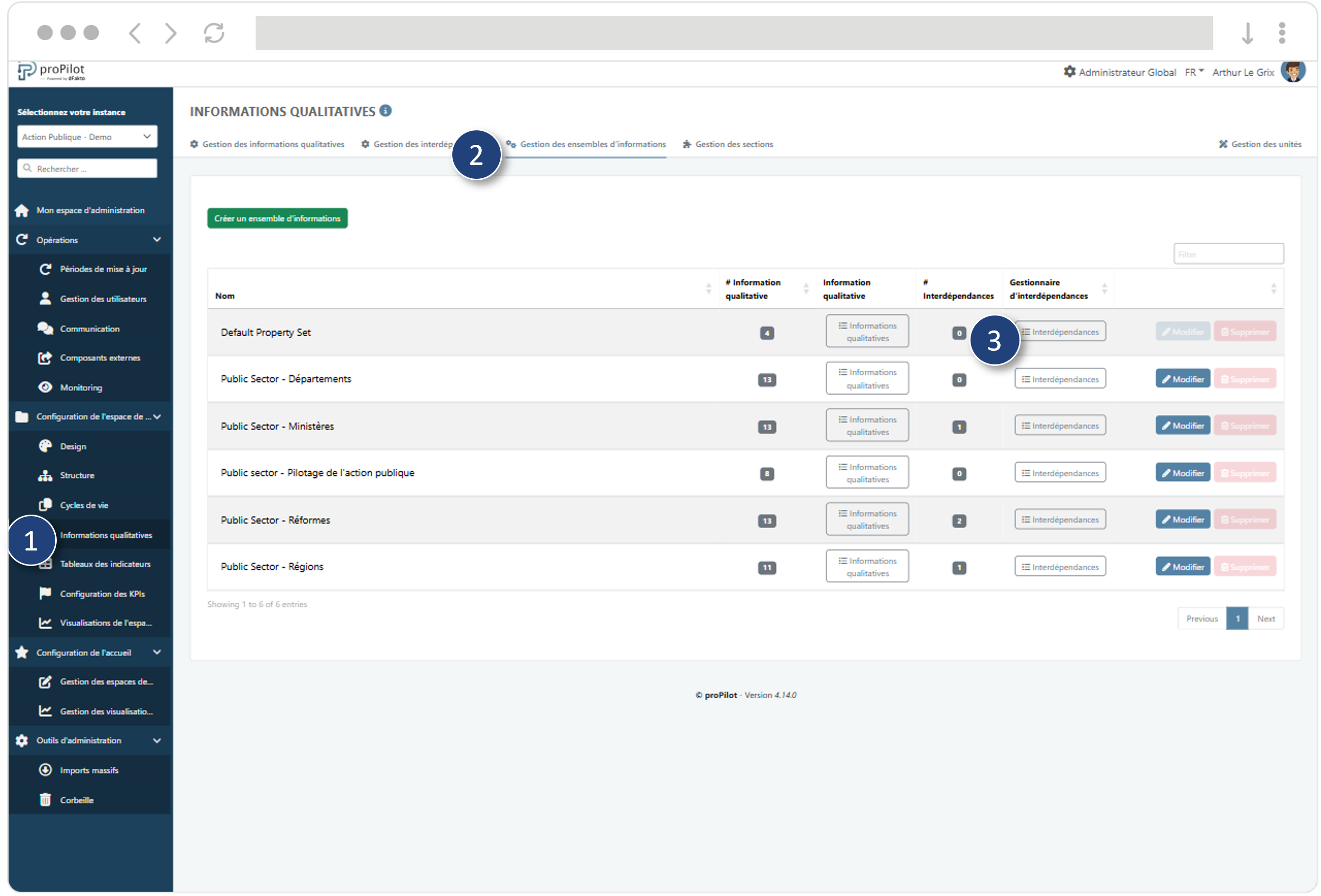1321x896 pixels.
Task: Expand the Opérations section chevron
Action: coord(158,239)
